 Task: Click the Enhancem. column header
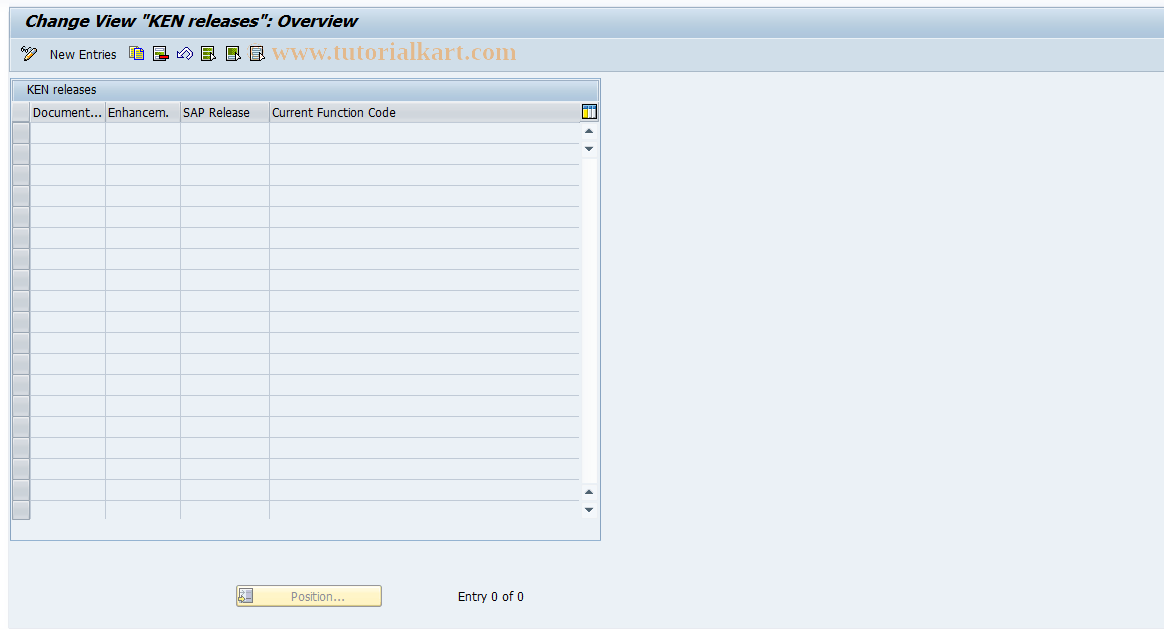[141, 112]
